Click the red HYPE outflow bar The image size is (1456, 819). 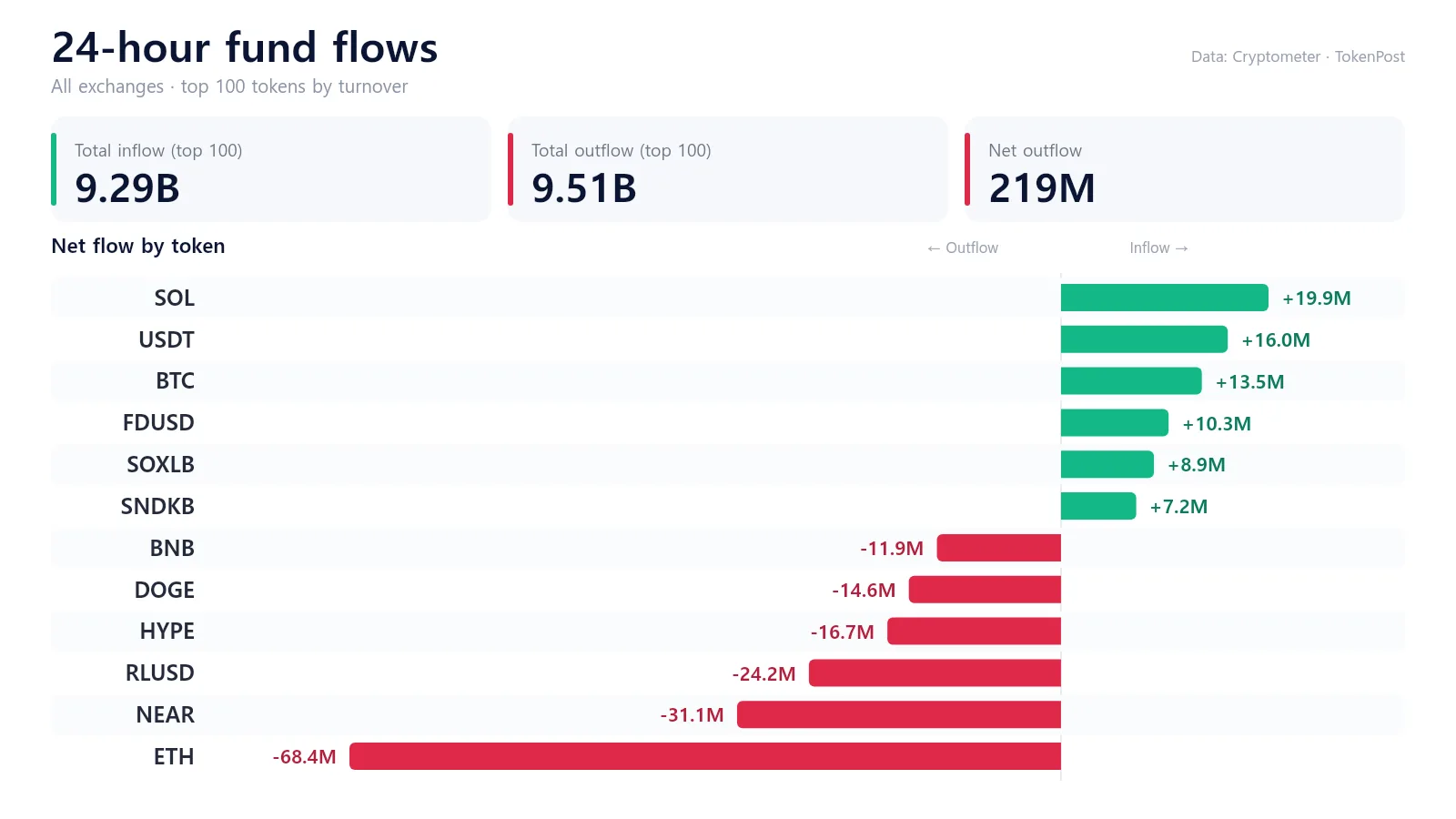pyautogui.click(x=974, y=631)
